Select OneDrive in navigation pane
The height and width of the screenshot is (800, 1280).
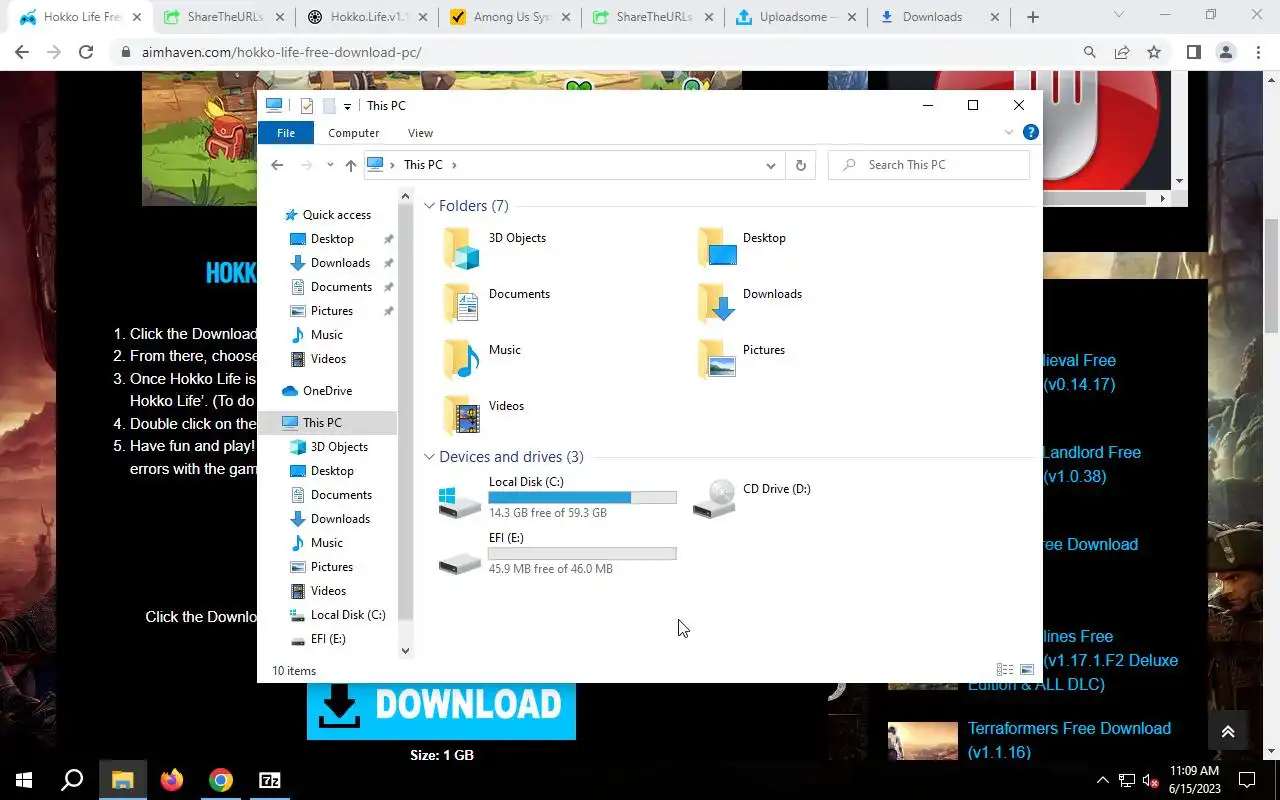[x=327, y=391]
